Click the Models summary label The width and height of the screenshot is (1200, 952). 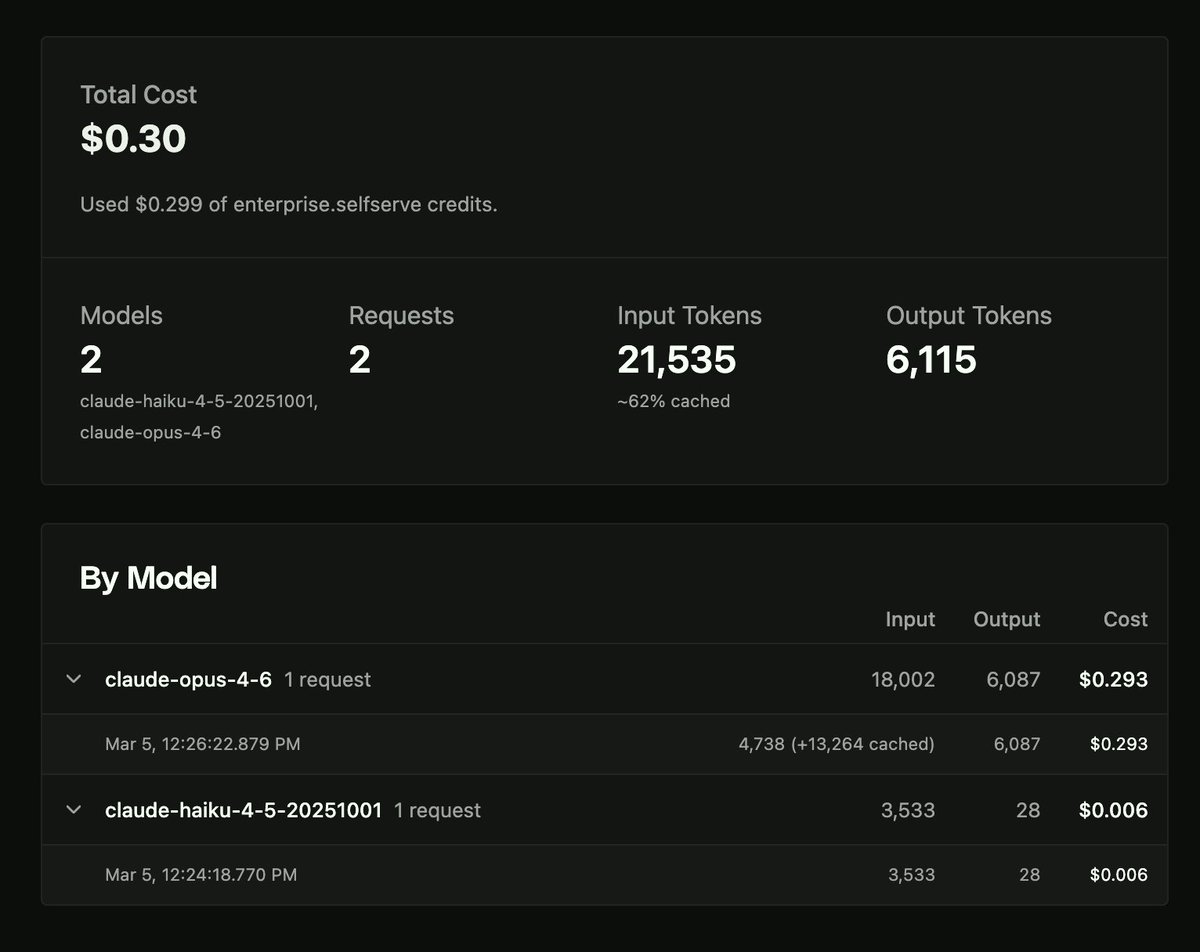(x=121, y=315)
